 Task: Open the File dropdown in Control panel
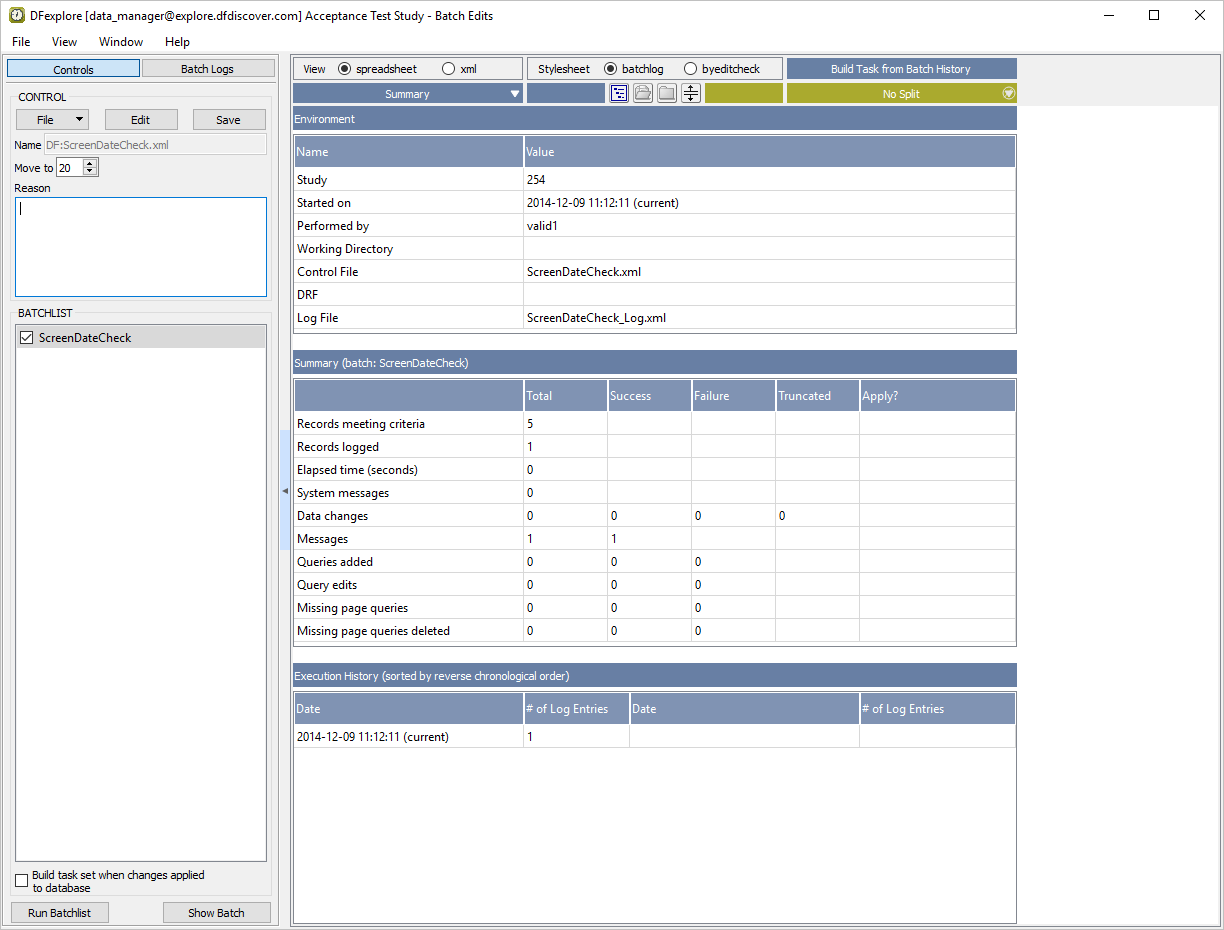point(52,120)
